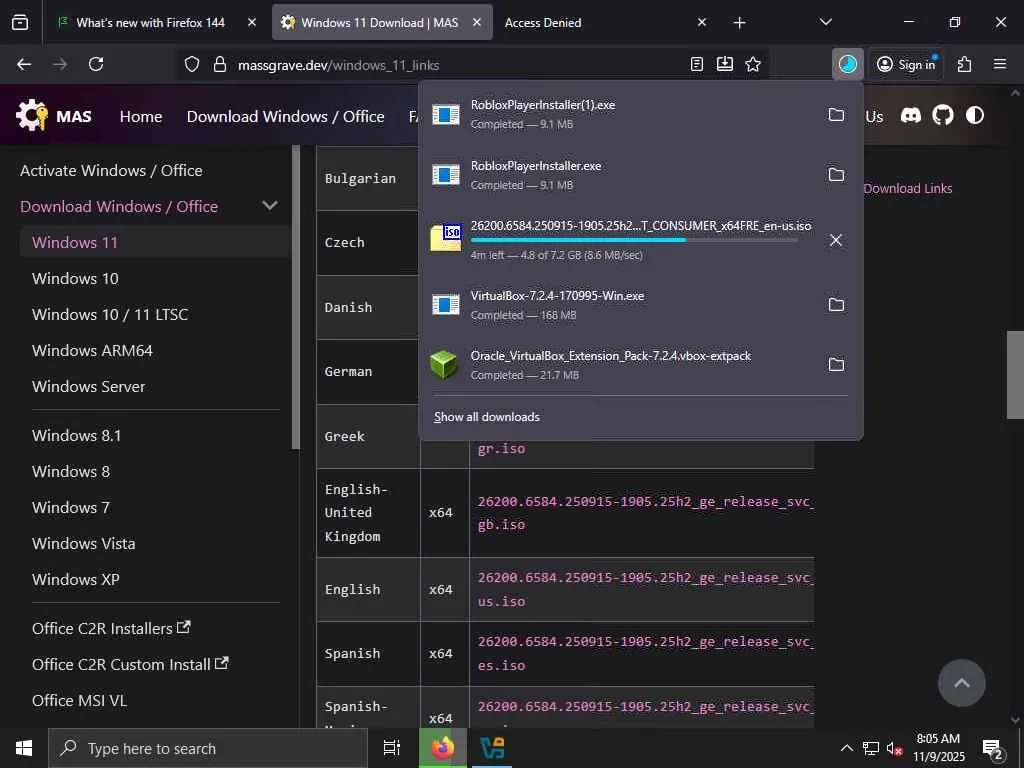
Task: Select Windows 10 in sidebar
Action: click(75, 278)
